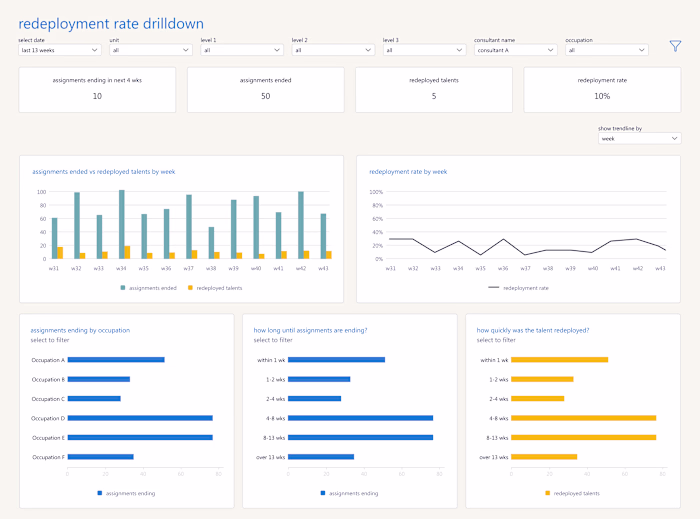The image size is (700, 519).
Task: Click assignments ending legend swatch under occupation chart
Action: (x=100, y=493)
